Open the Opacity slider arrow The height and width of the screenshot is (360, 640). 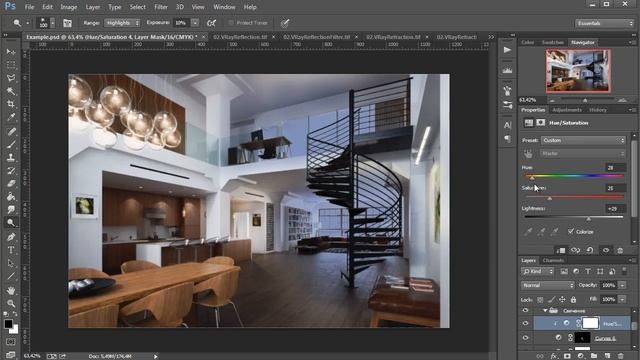click(x=622, y=285)
